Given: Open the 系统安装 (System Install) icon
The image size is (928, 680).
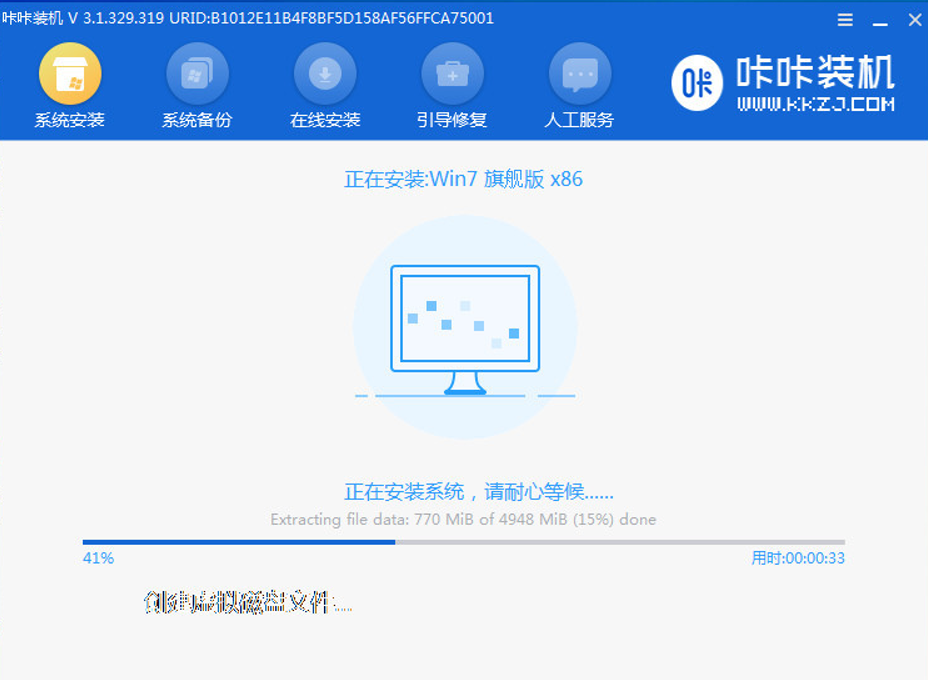Looking at the screenshot, I should [x=70, y=74].
